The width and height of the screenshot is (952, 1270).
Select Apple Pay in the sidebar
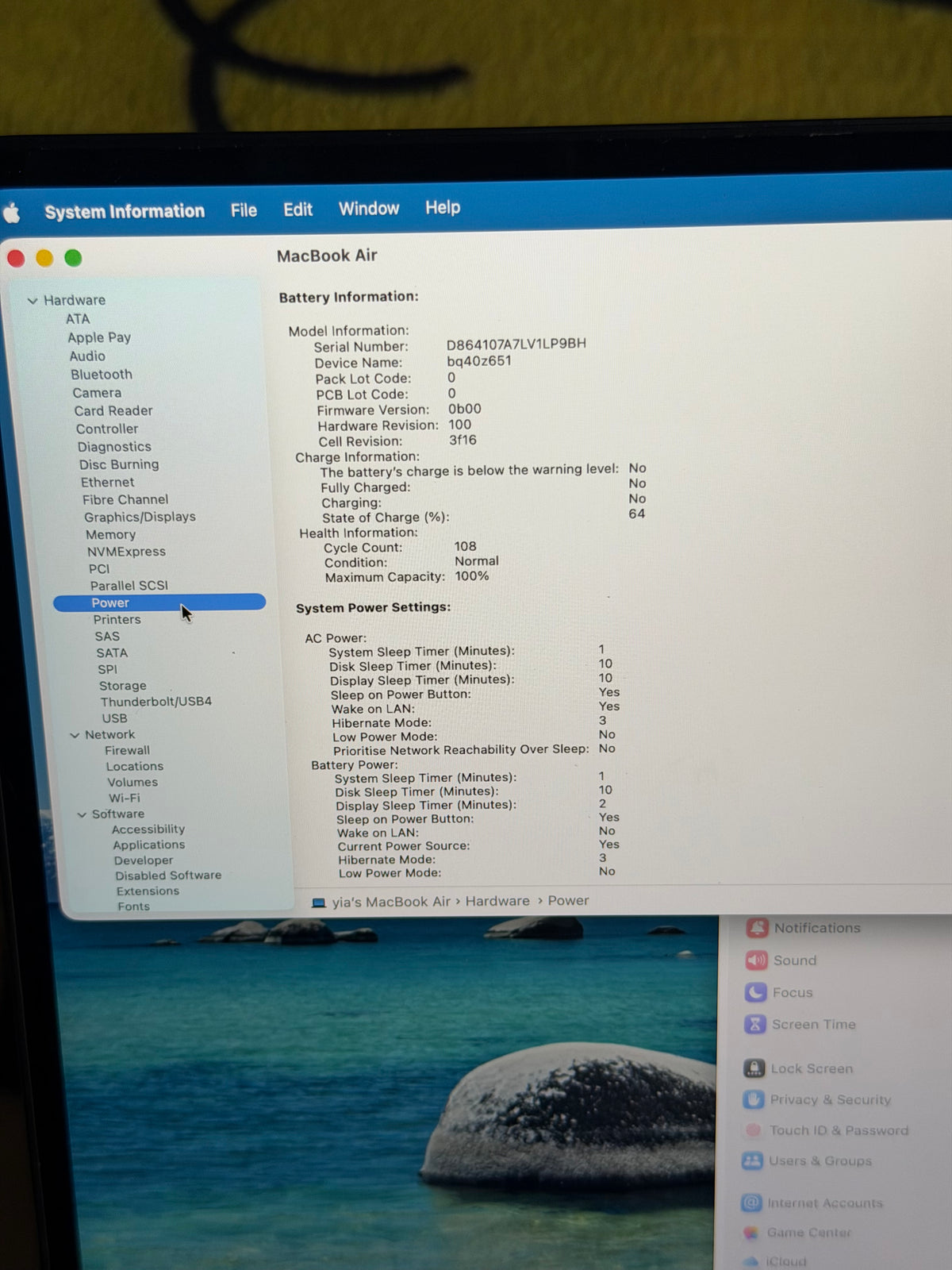pos(99,337)
